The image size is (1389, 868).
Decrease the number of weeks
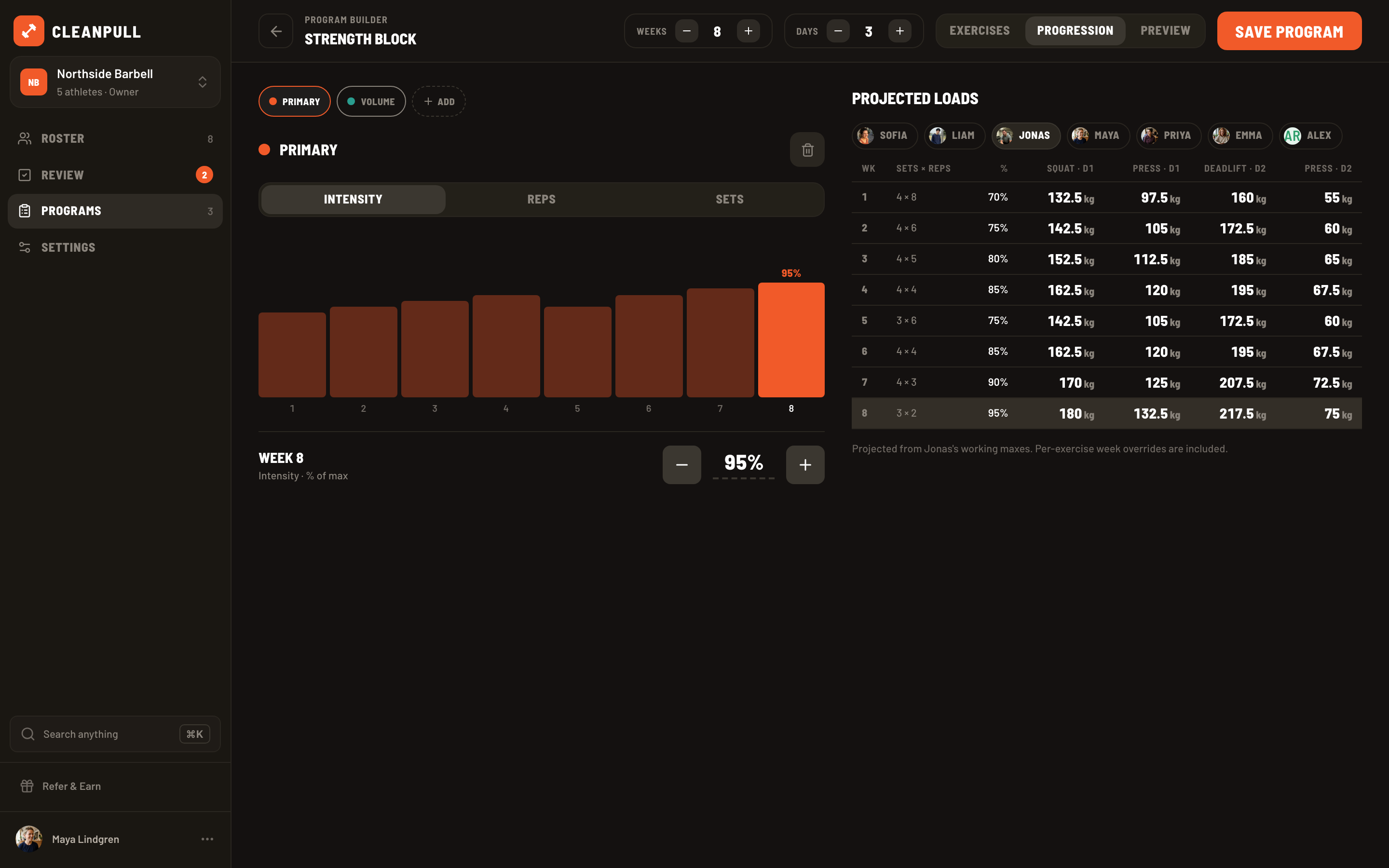tap(686, 31)
